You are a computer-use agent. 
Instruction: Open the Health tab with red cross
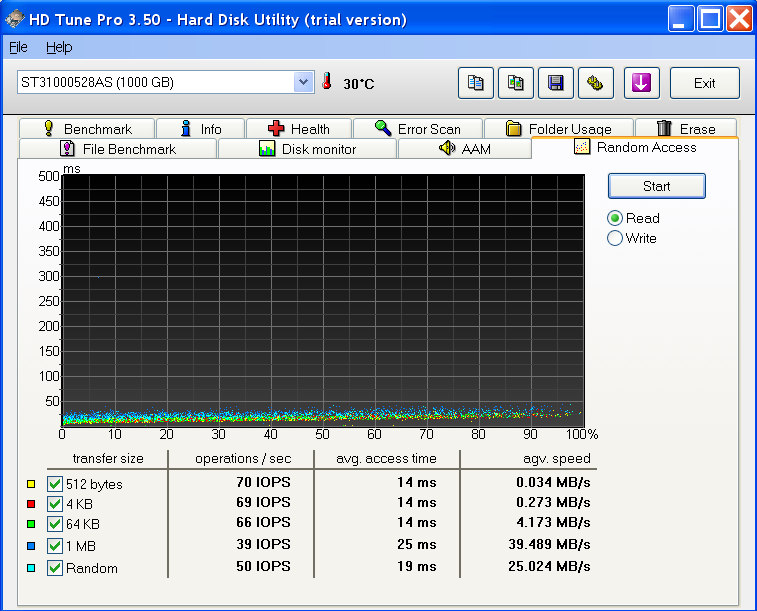click(298, 129)
